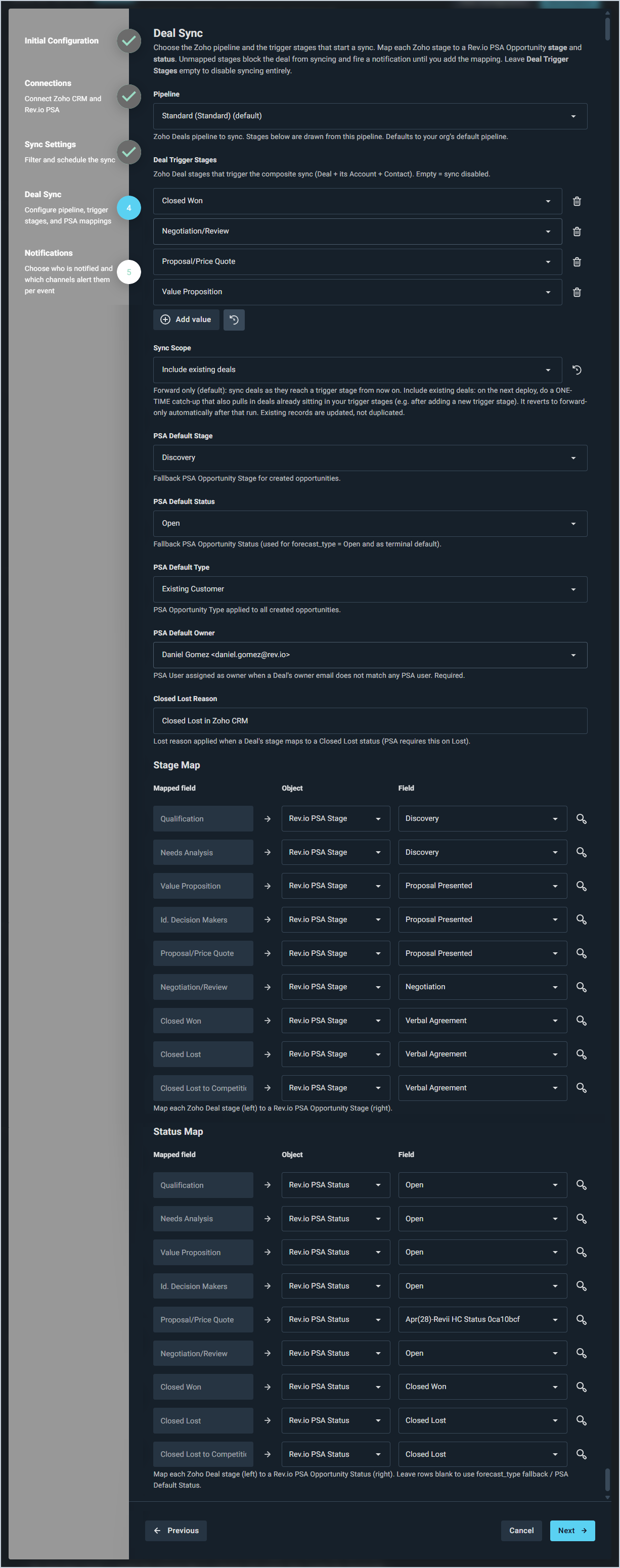The height and width of the screenshot is (1568, 620).
Task: Open Object dropdown for Status Map Closed Lost row
Action: 336,1420
